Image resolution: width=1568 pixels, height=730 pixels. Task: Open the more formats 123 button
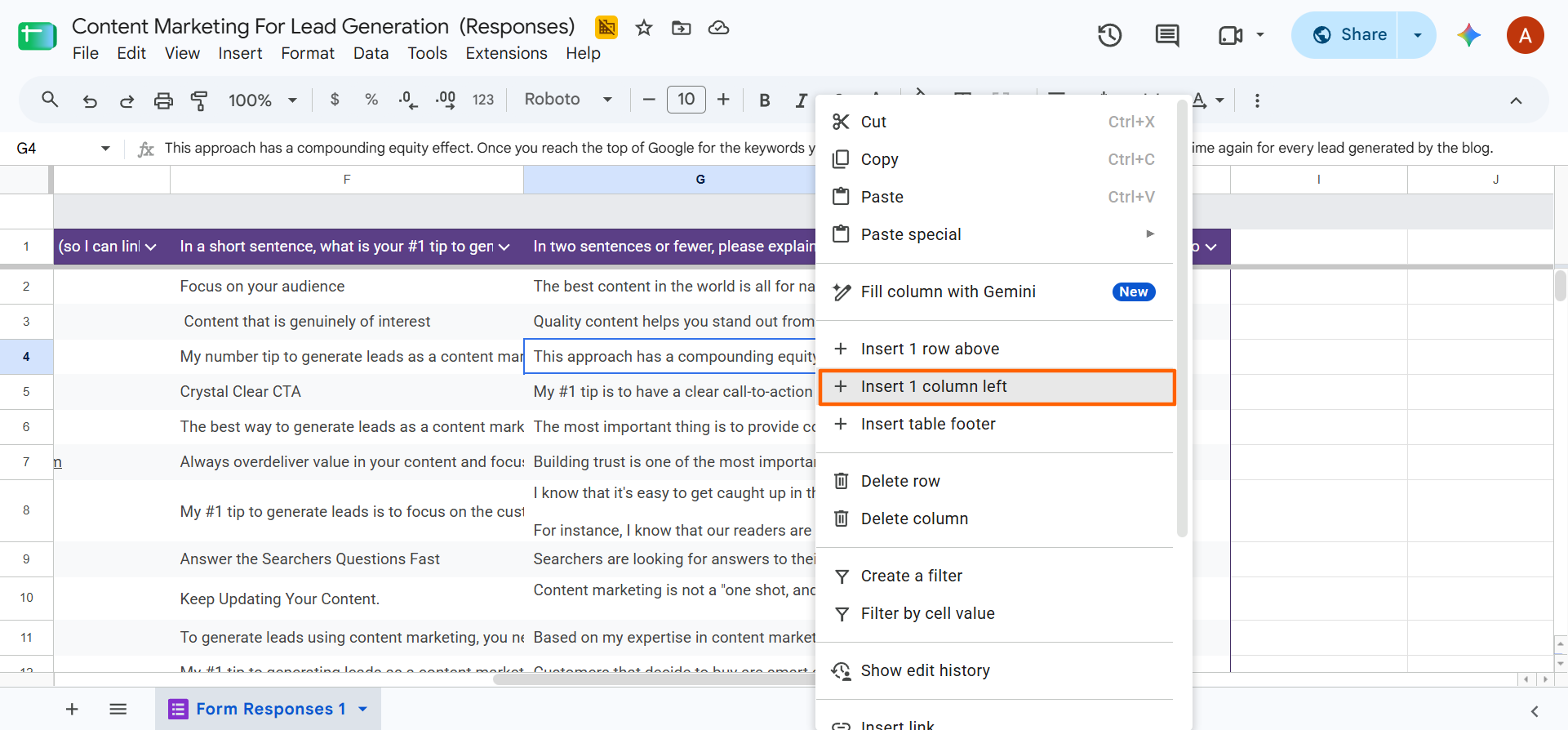[483, 100]
